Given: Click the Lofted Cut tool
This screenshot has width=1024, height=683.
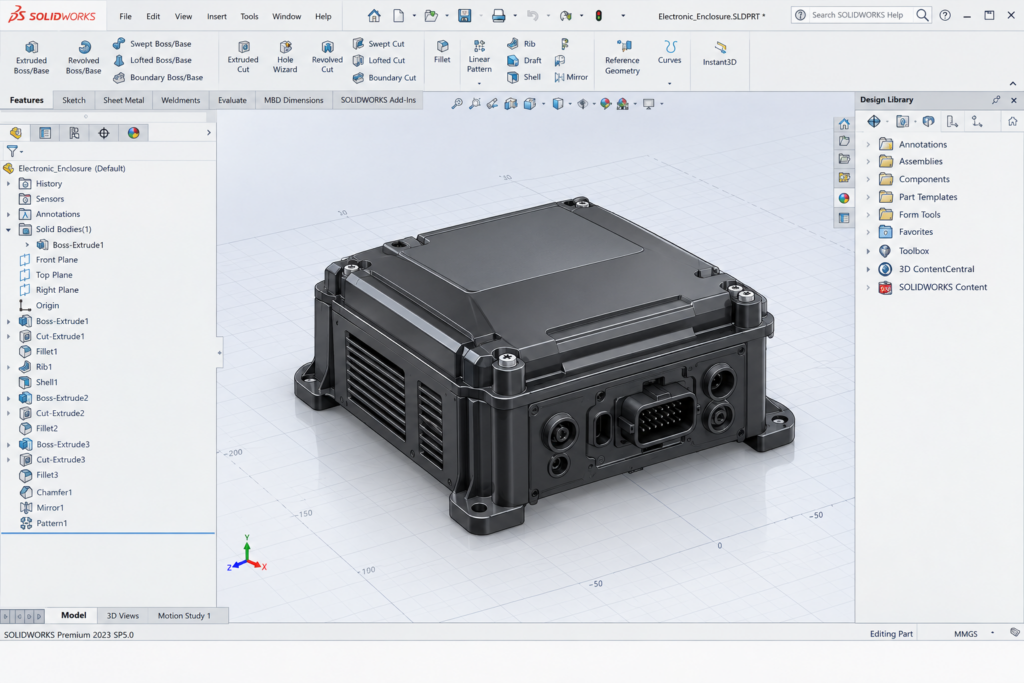Looking at the screenshot, I should [379, 60].
